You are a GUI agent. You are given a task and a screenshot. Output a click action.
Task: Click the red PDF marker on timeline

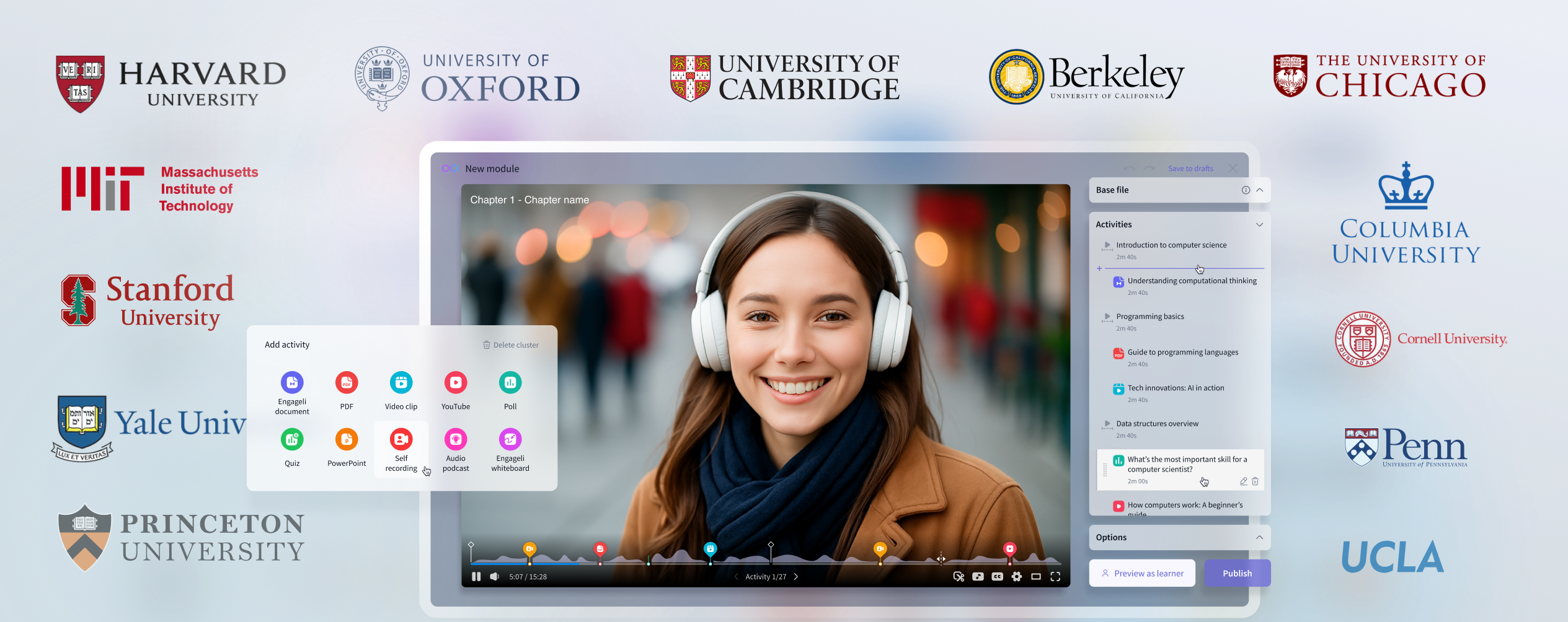pos(600,549)
